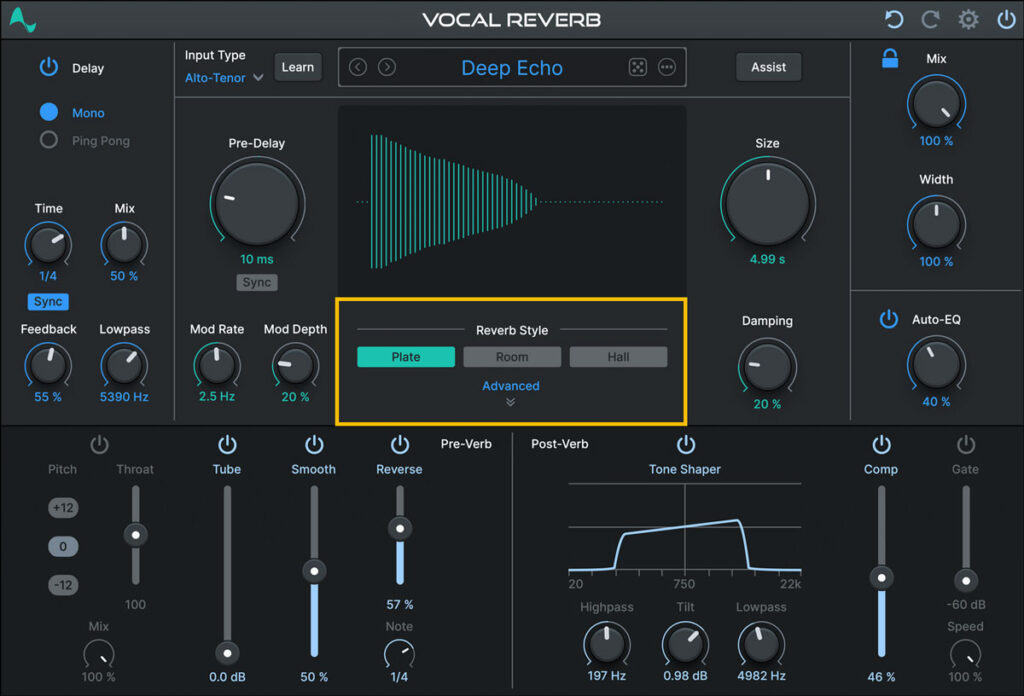Click the delay Time knob

(x=48, y=244)
